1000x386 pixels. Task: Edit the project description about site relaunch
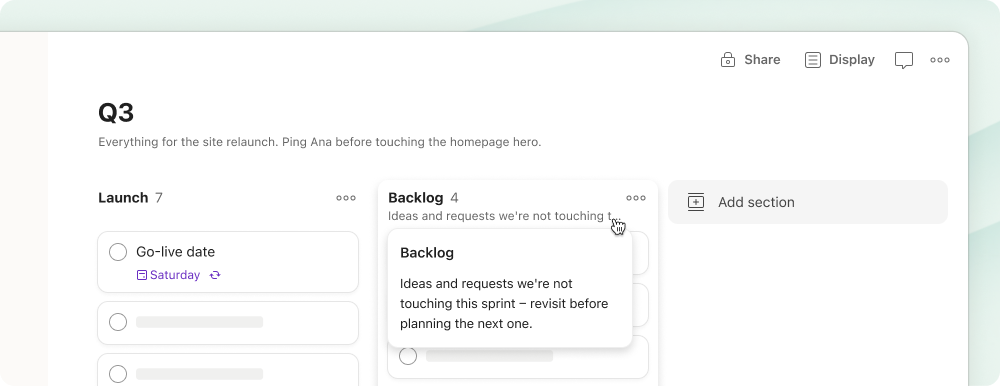[x=320, y=142]
